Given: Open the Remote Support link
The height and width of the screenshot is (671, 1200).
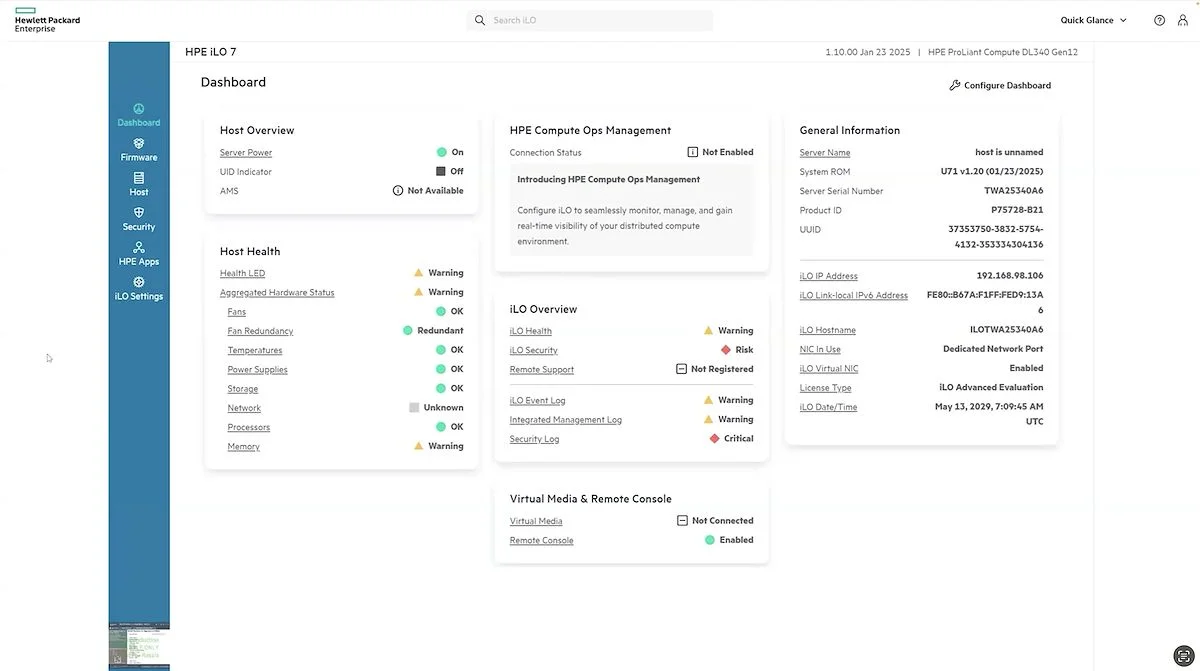Looking at the screenshot, I should coord(542,370).
